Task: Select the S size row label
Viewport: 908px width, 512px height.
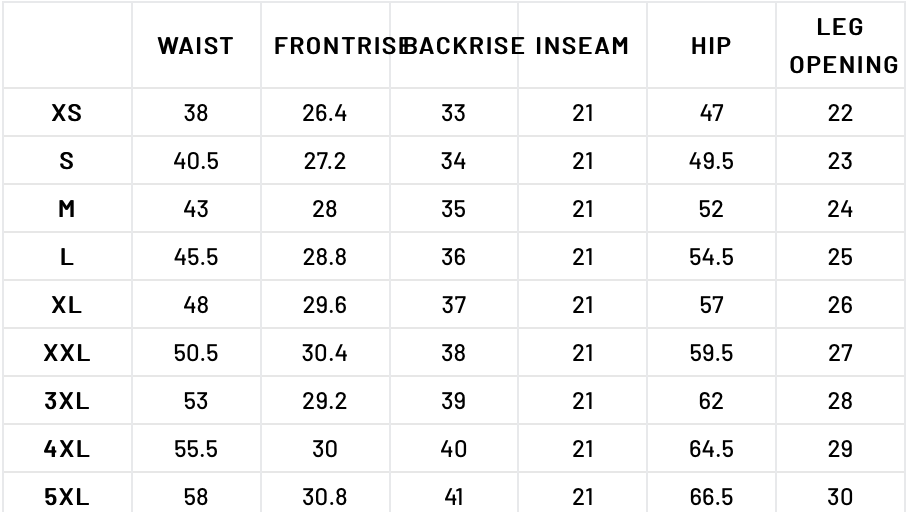Action: pos(66,161)
